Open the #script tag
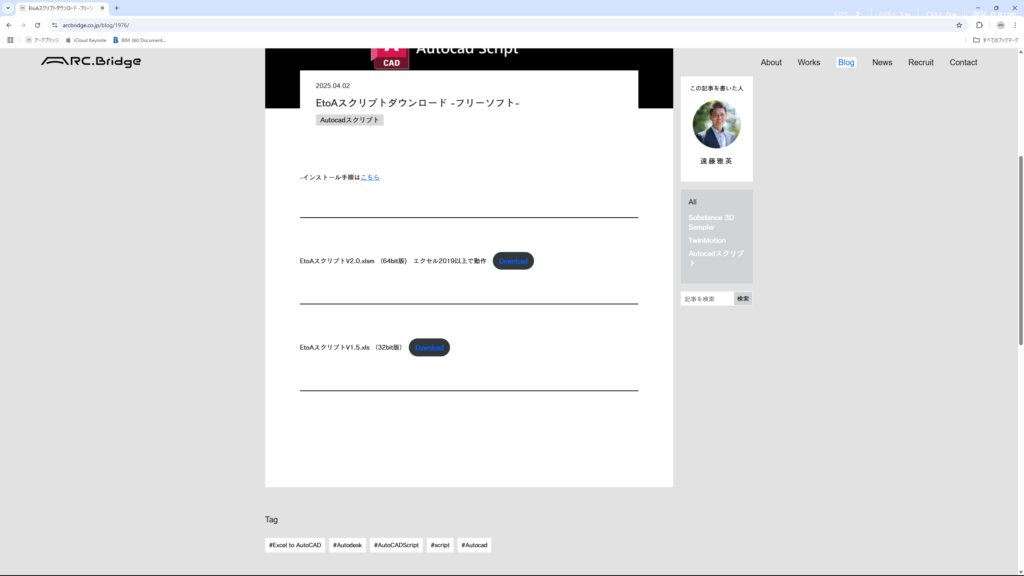The image size is (1024, 576). click(440, 545)
